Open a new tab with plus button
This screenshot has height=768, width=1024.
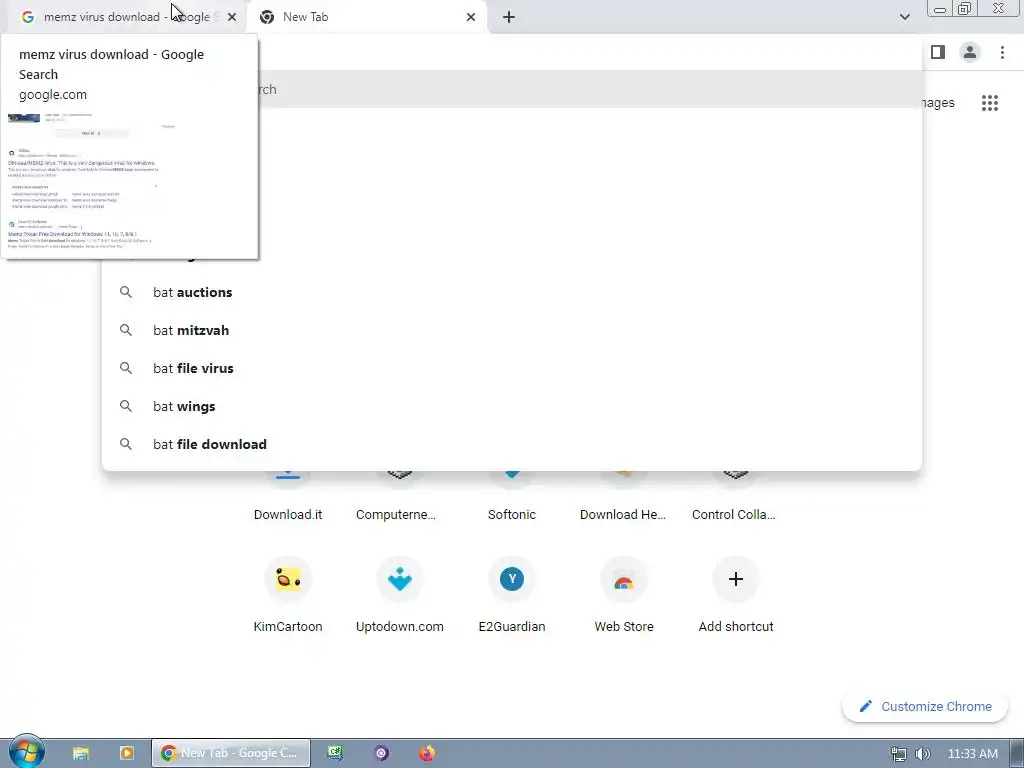[509, 17]
